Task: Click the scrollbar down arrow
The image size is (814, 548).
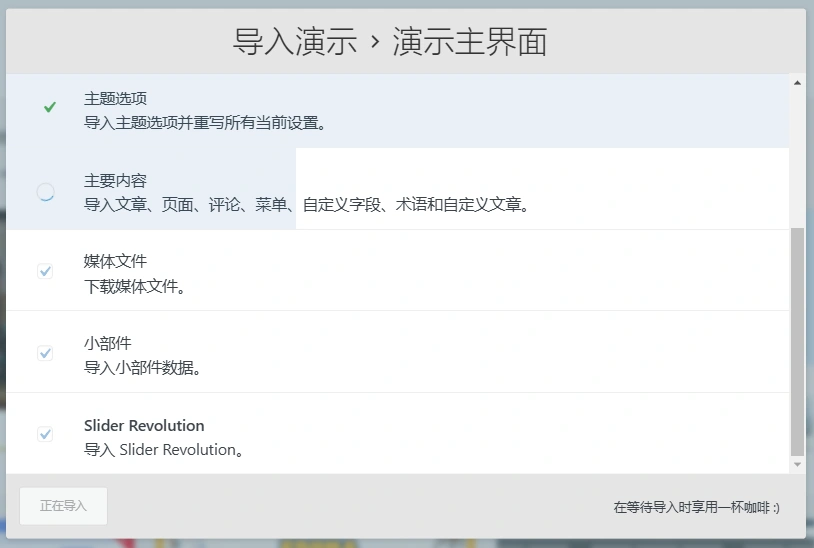Action: pyautogui.click(x=797, y=464)
